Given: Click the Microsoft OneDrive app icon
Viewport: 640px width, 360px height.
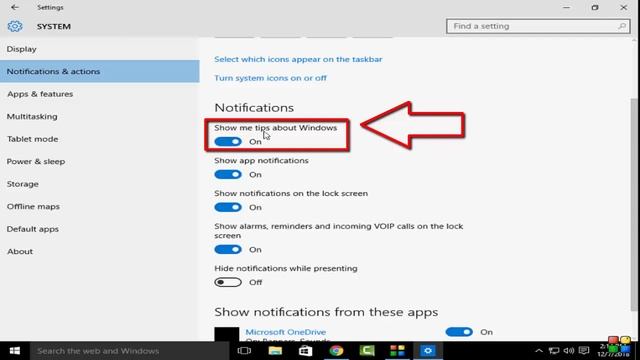Looking at the screenshot, I should click(227, 334).
